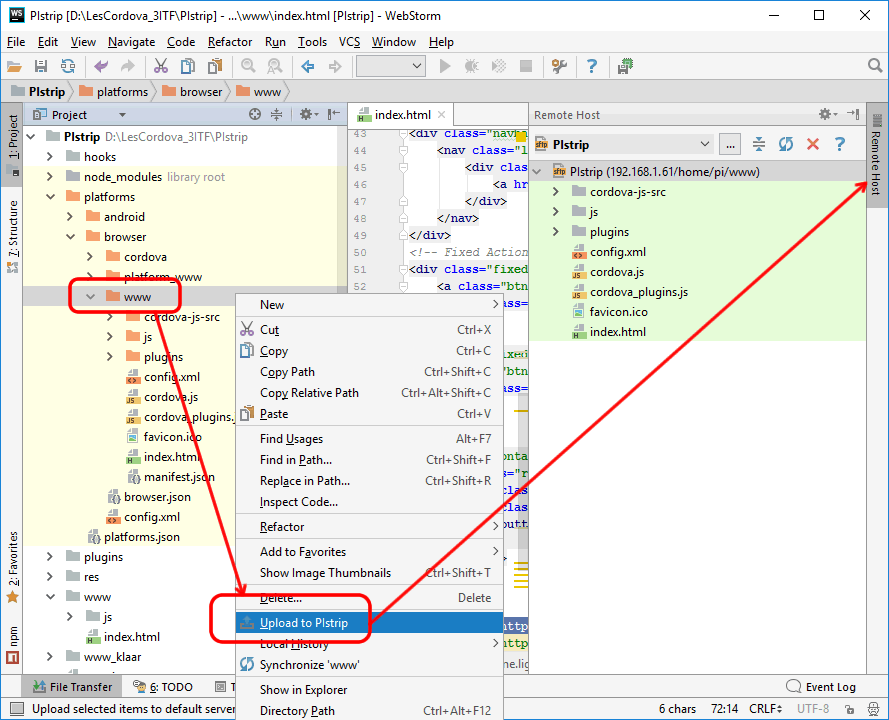Click the ... button next to PIstrip server
The height and width of the screenshot is (720, 889).
(x=730, y=144)
